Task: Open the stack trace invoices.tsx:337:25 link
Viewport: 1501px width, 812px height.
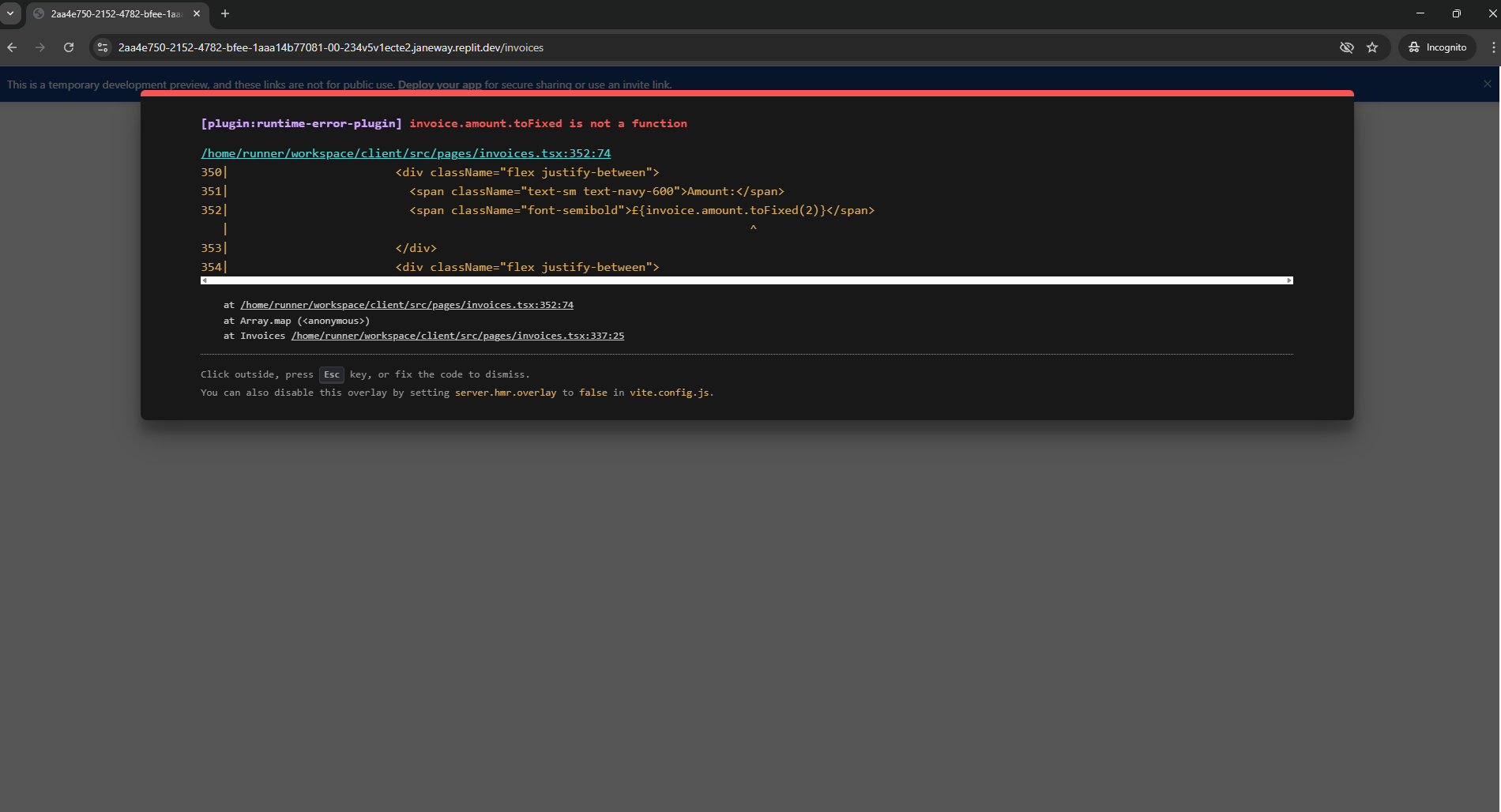Action: coord(457,336)
